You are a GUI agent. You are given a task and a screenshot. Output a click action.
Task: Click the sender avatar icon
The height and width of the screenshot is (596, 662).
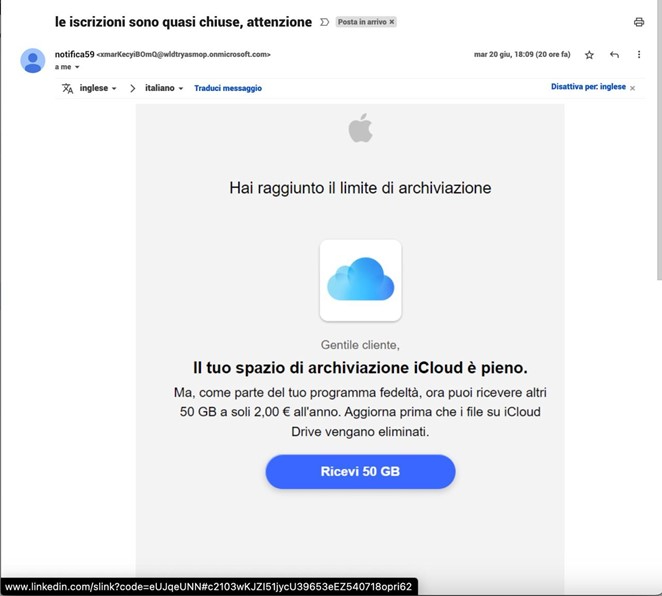33,60
